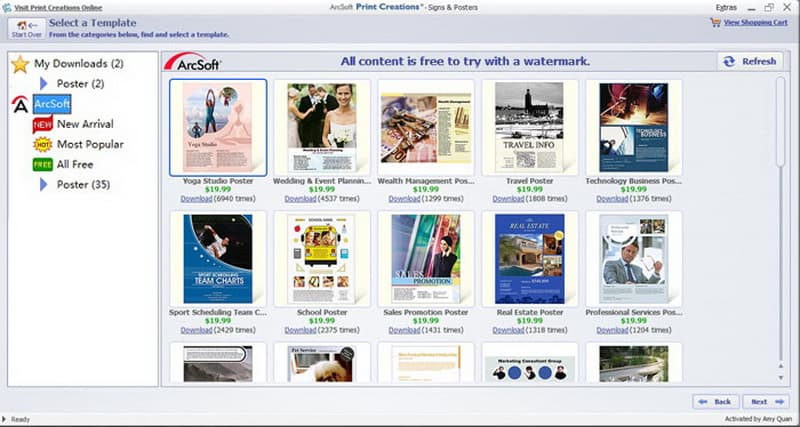Open the New Arrival category
This screenshot has height=427, width=800.
[85, 124]
